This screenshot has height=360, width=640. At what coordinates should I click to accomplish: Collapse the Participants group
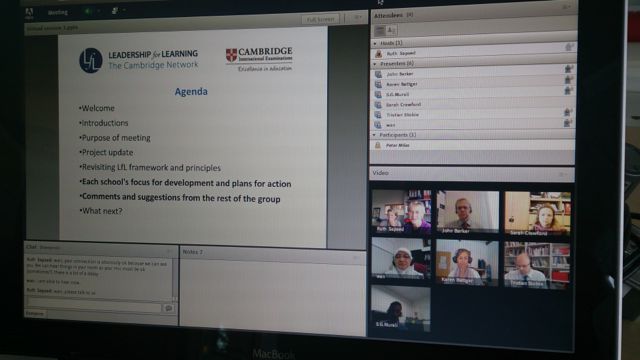(x=374, y=135)
